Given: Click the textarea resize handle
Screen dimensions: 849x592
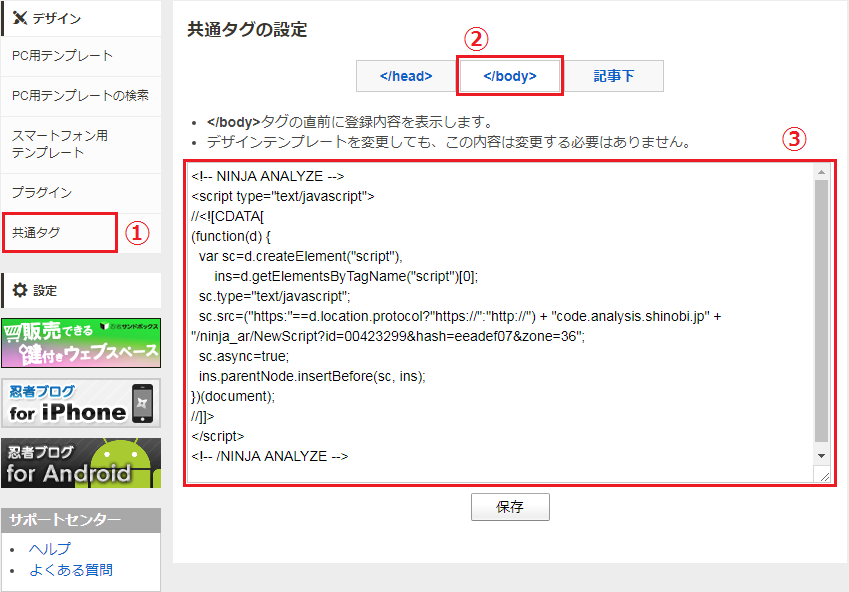Looking at the screenshot, I should [824, 477].
